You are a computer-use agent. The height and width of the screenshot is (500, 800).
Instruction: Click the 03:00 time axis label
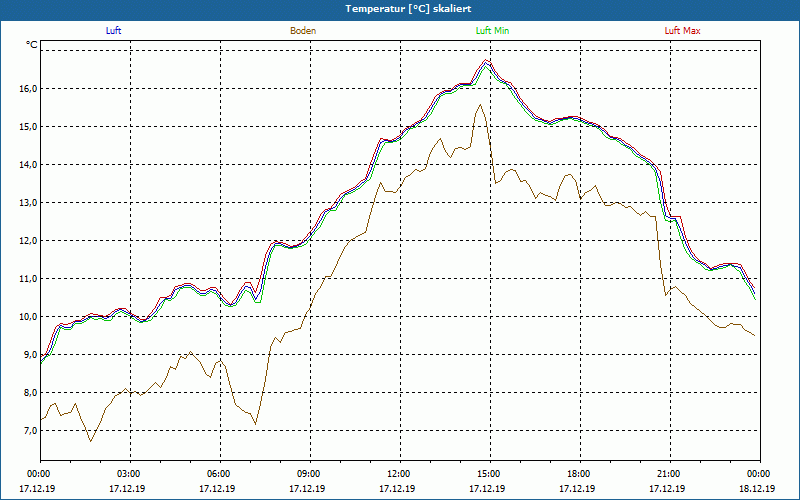coord(128,474)
